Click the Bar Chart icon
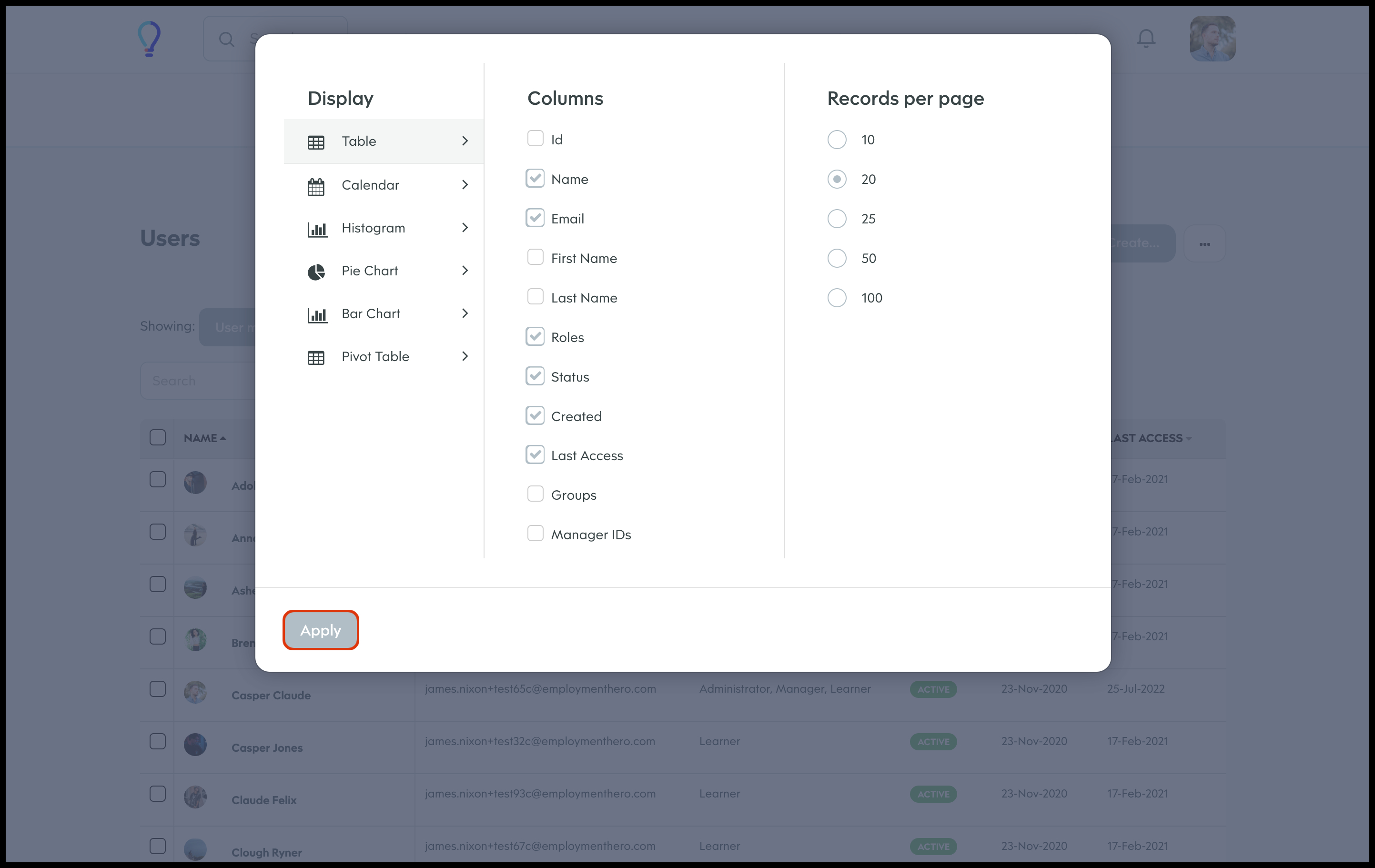 click(x=317, y=314)
